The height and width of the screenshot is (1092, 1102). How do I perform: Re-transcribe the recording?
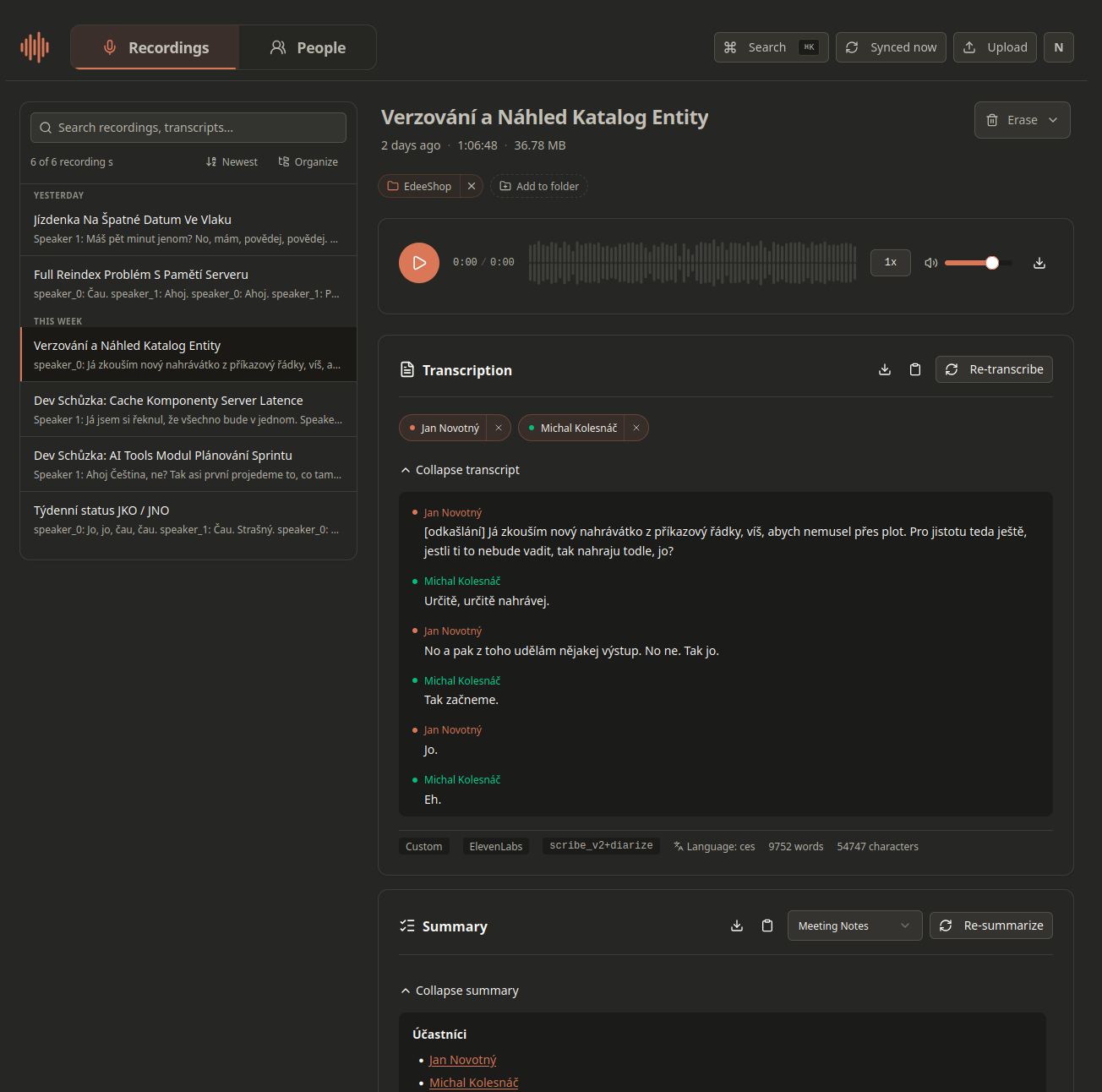point(994,369)
